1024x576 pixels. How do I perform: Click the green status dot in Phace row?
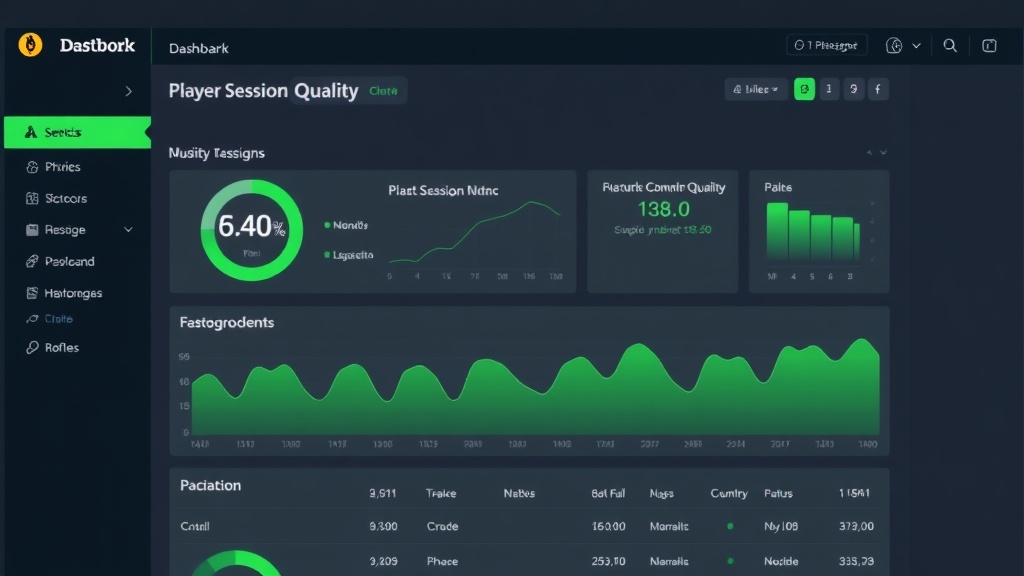pos(730,561)
